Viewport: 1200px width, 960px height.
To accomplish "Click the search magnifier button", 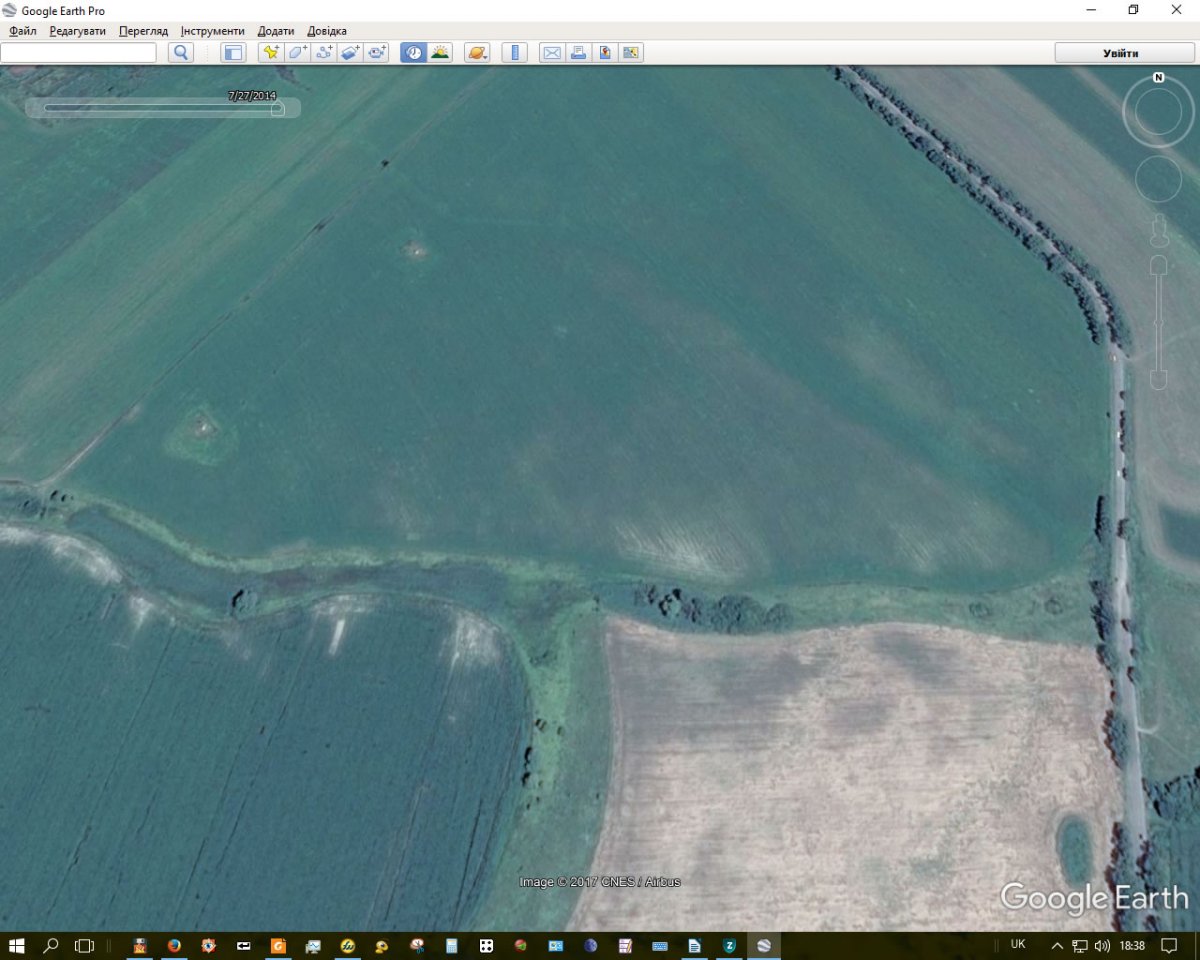I will coord(180,53).
